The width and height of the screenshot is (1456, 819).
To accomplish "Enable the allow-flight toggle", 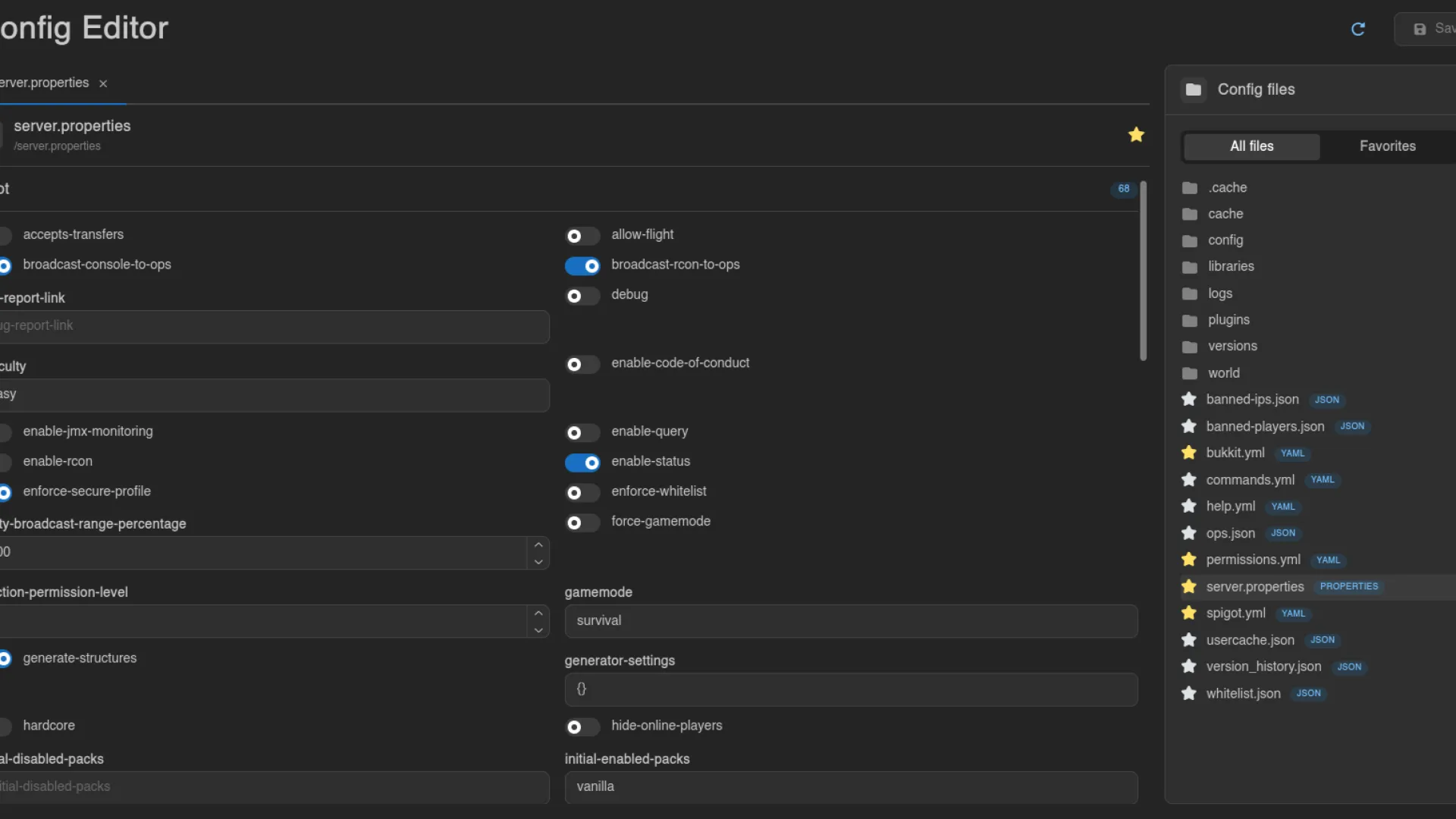I will click(x=582, y=236).
